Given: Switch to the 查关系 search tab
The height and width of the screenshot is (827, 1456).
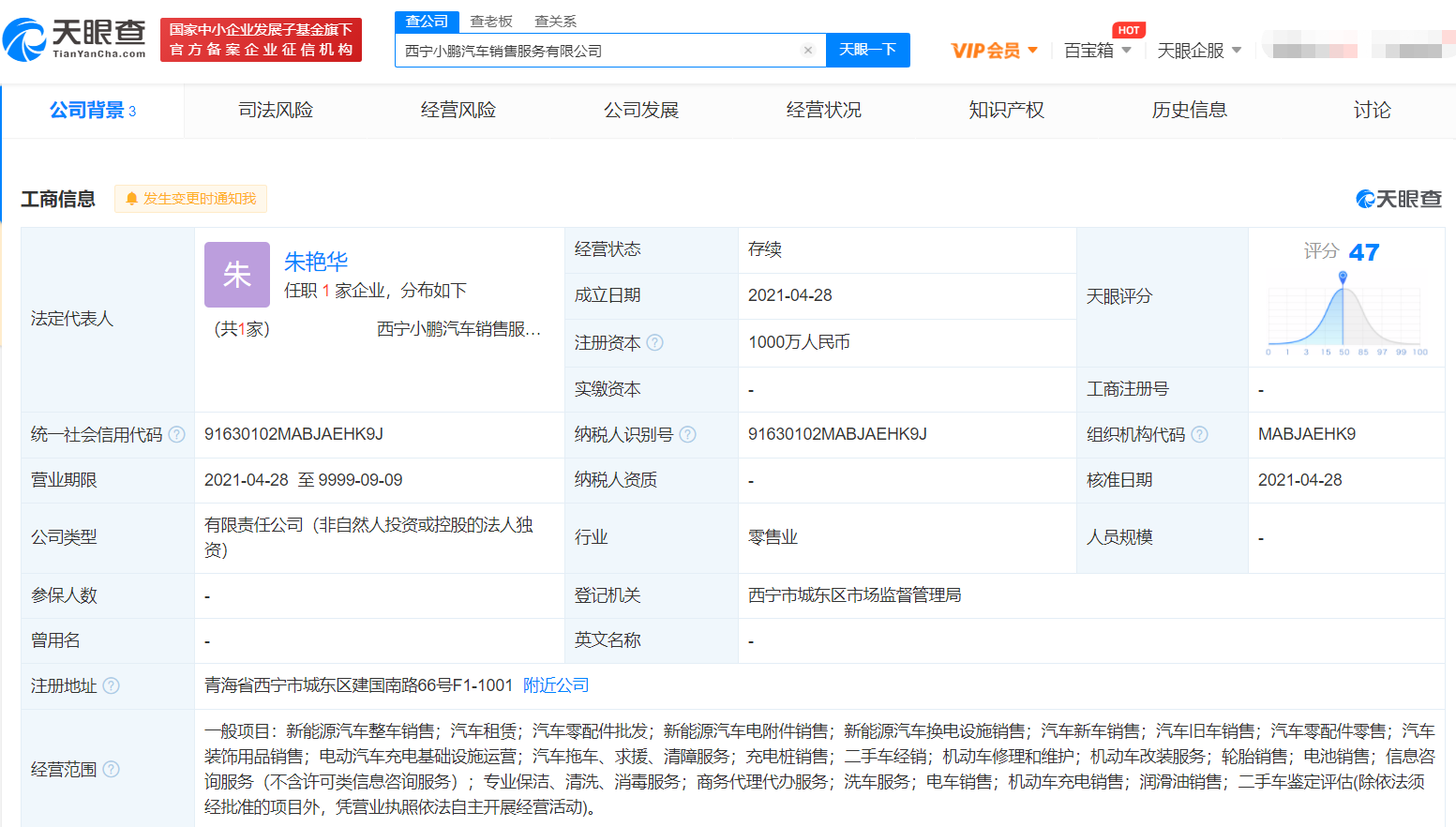Looking at the screenshot, I should pos(555,22).
